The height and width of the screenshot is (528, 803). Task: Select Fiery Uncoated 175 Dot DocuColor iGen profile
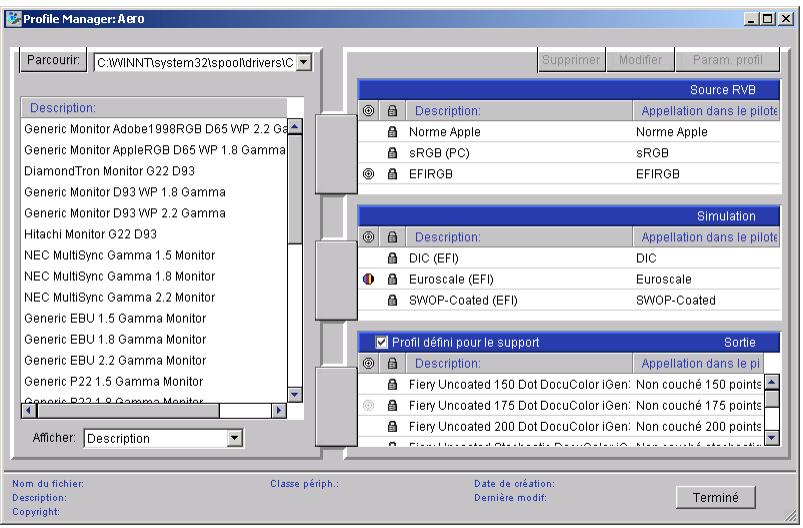[x=561, y=406]
